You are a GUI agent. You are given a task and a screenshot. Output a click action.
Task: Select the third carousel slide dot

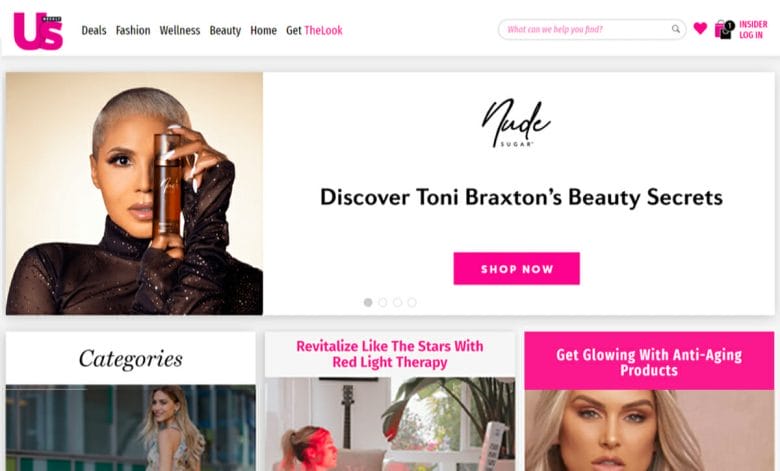coord(397,302)
